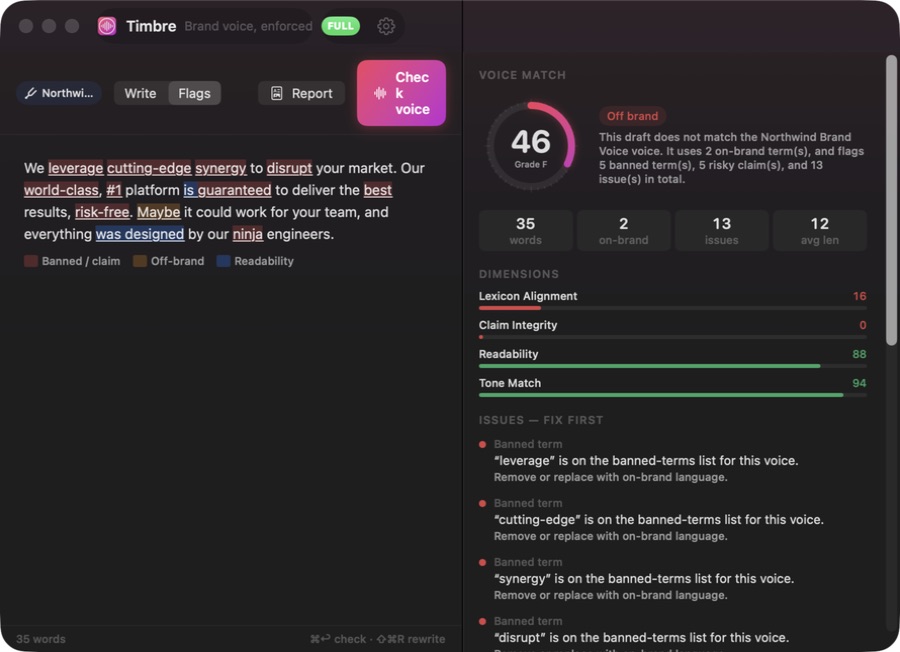Click the 12 avg len stat card
The height and width of the screenshot is (652, 900).
click(x=820, y=231)
